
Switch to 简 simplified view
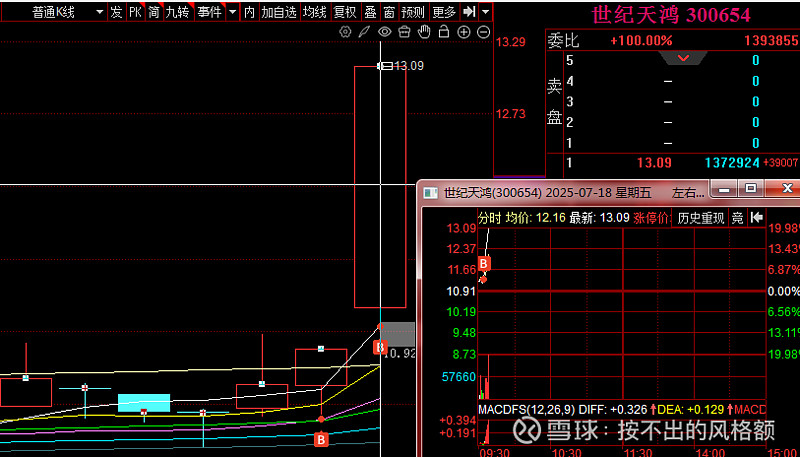click(154, 12)
